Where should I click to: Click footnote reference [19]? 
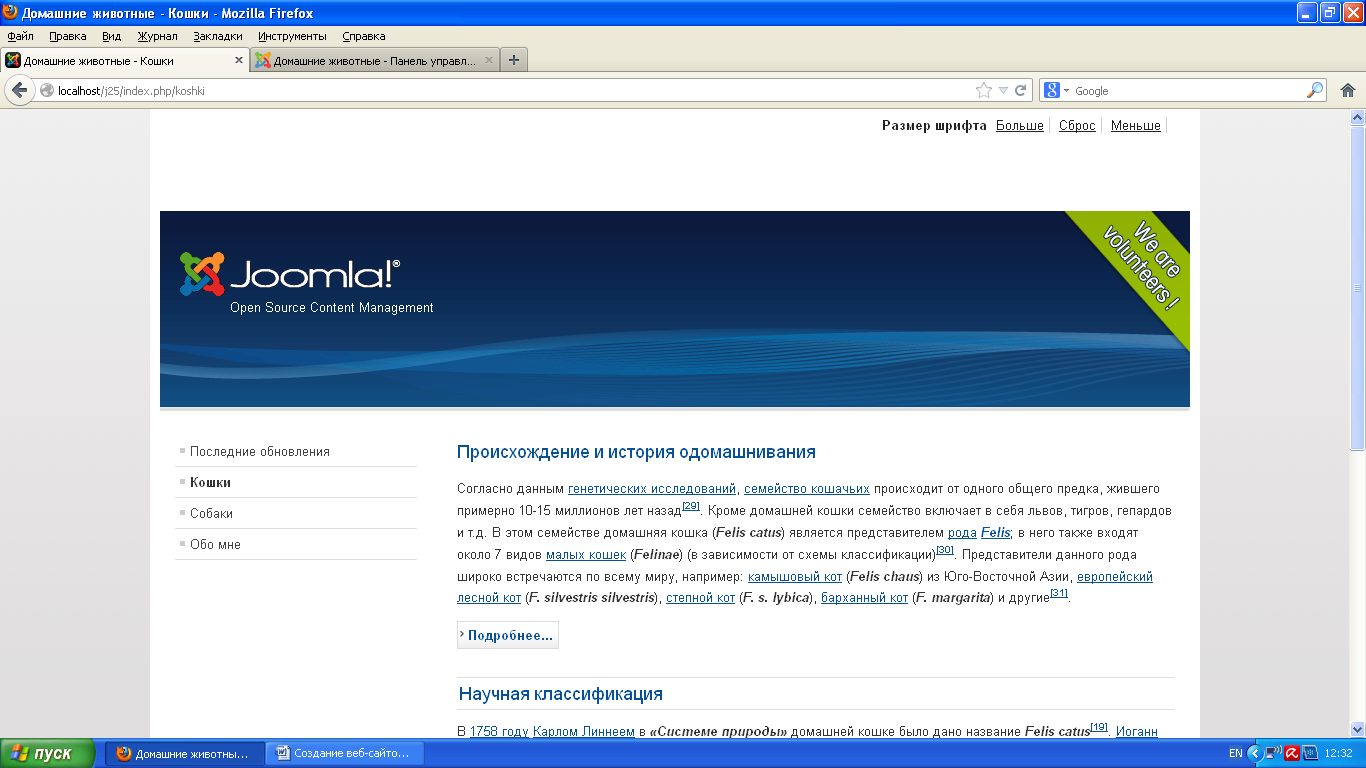point(1099,727)
